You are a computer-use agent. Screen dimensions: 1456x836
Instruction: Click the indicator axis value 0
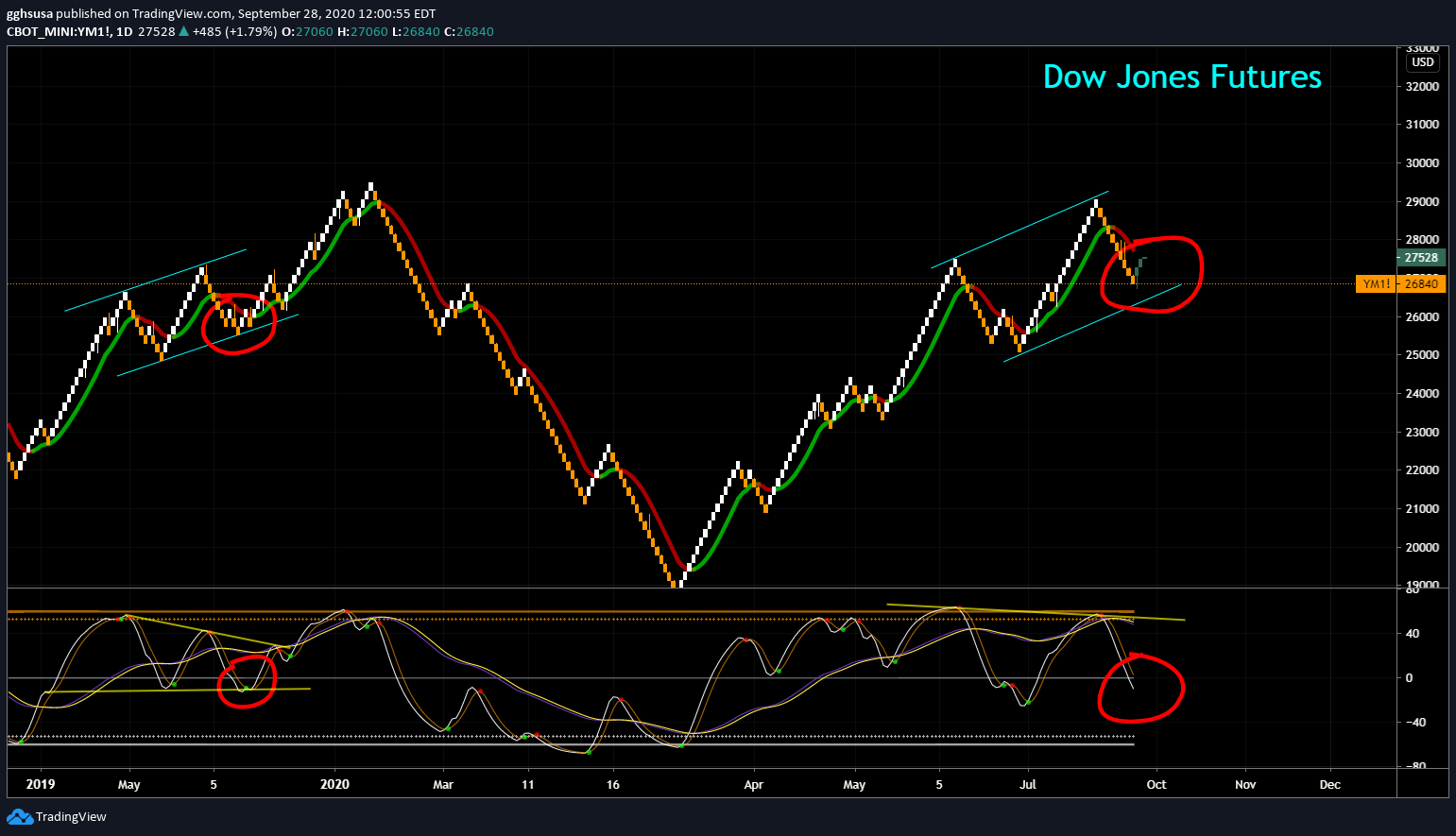coord(1410,677)
